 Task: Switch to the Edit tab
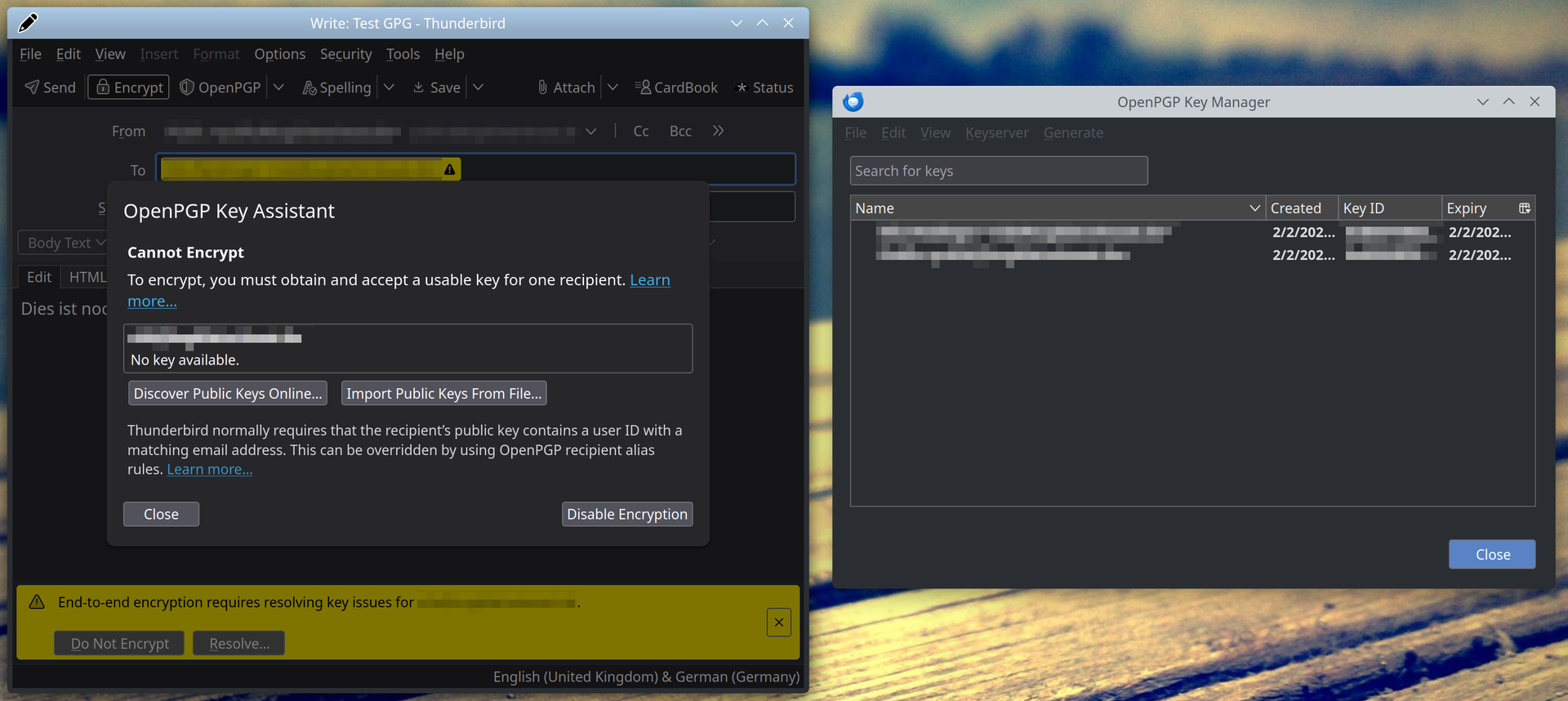[38, 277]
